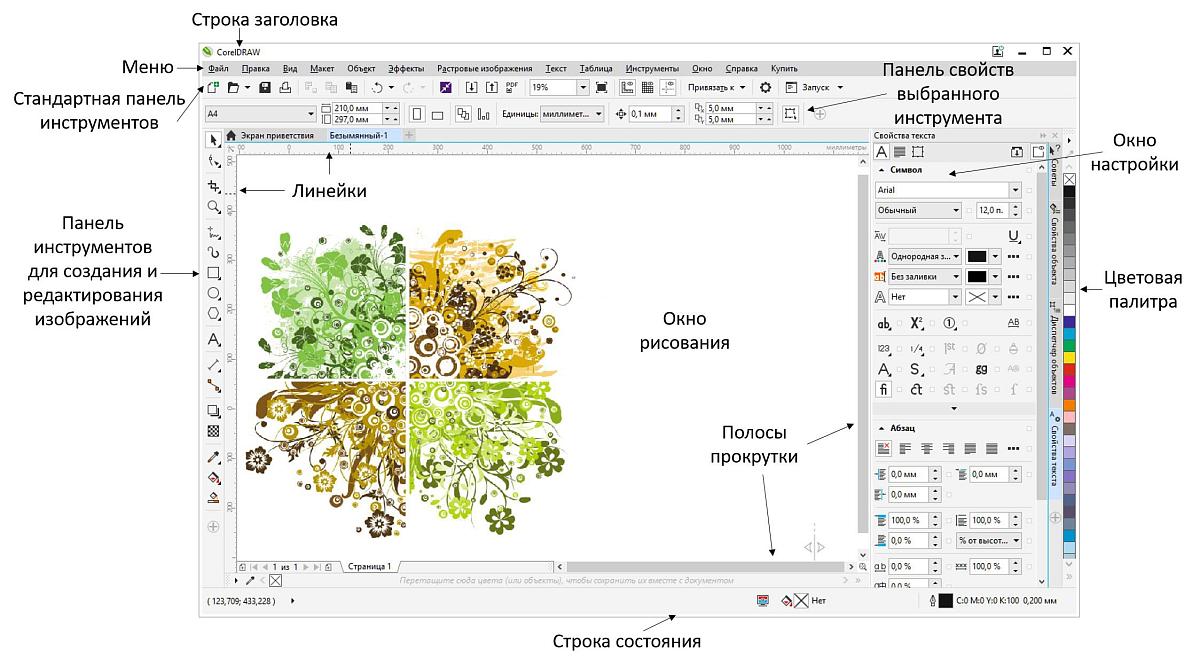Screen dimensions: 1200x665
Task: Open the Растровые изображения menu
Action: click(x=485, y=68)
